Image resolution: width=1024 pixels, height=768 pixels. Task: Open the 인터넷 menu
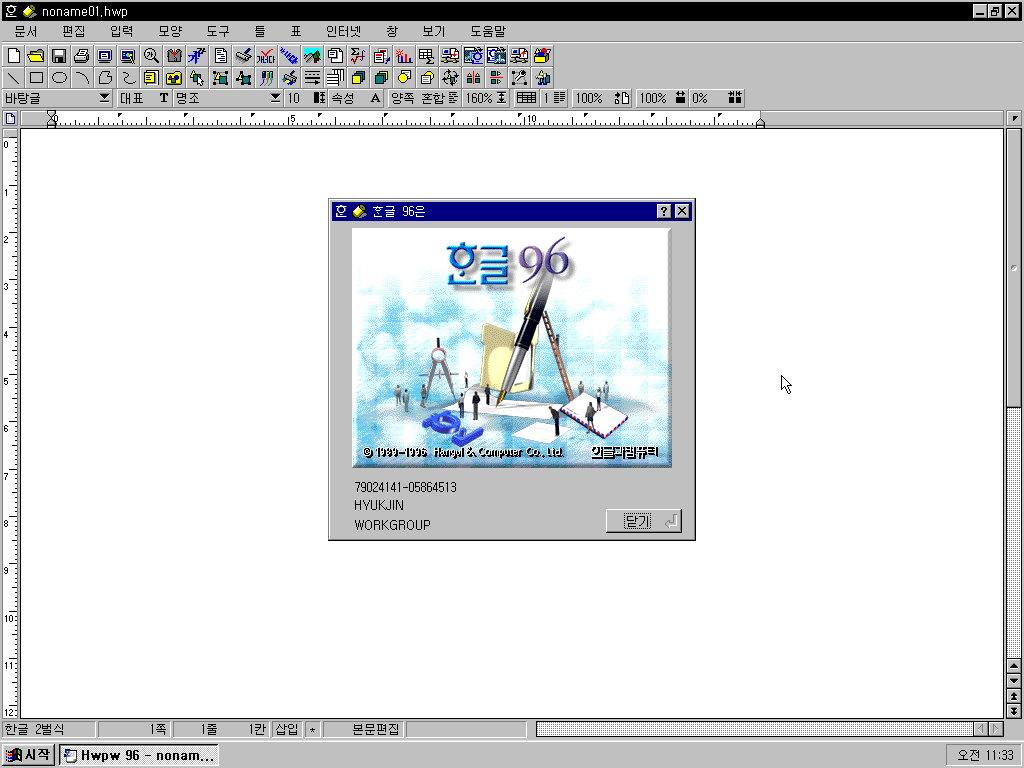pos(344,31)
